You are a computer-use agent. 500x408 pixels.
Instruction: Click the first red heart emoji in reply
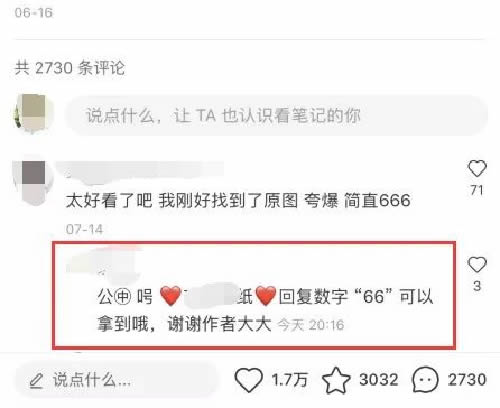[x=170, y=296]
